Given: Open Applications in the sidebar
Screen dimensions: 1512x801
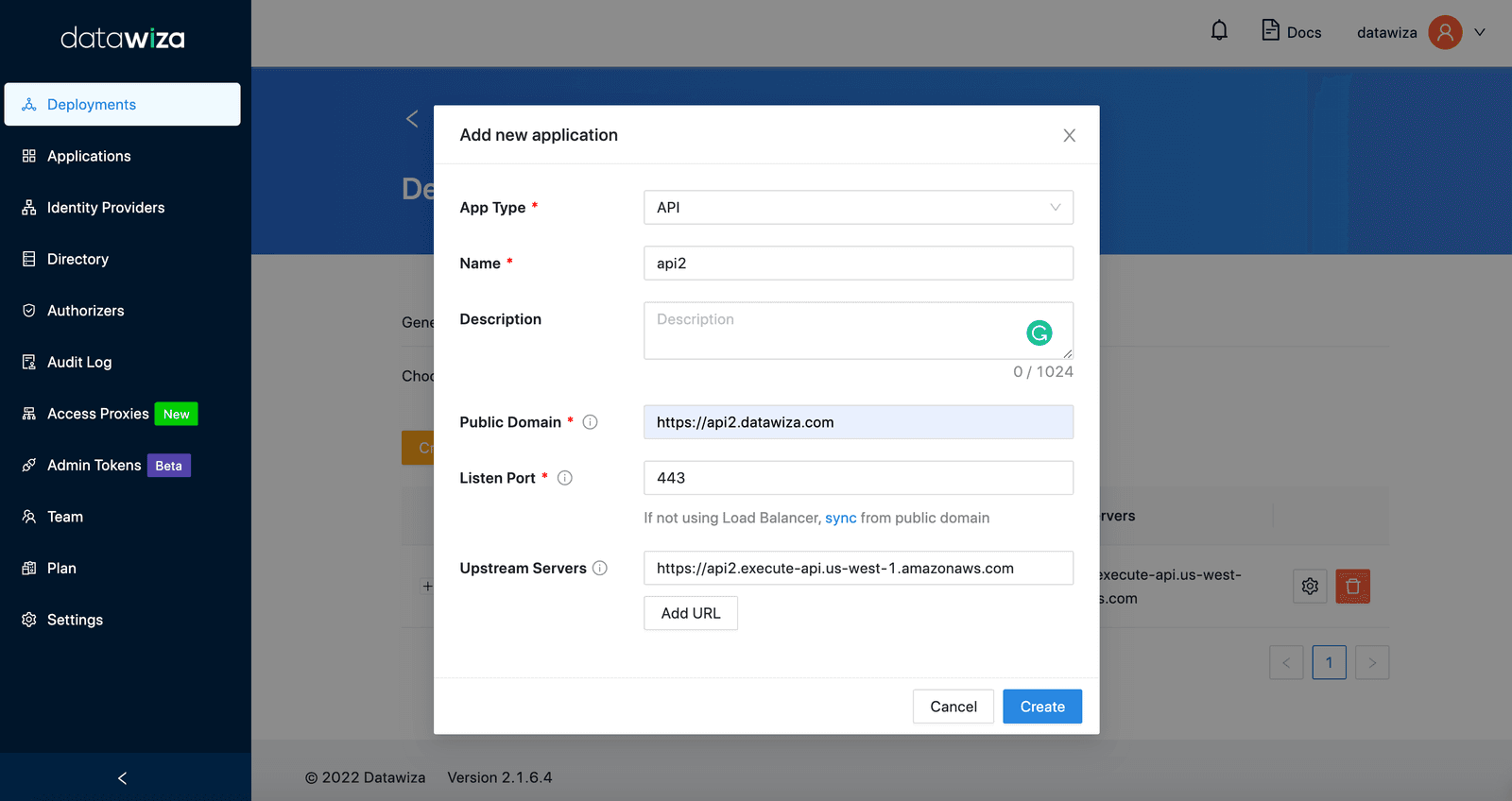Looking at the screenshot, I should (122, 156).
